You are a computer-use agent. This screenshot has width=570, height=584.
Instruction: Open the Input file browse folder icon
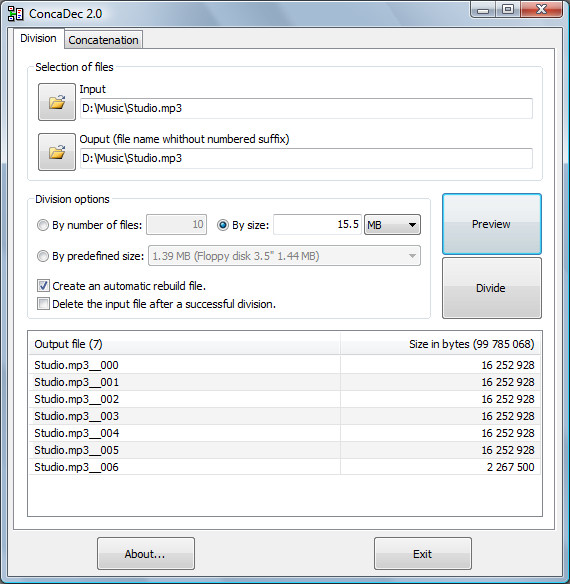click(57, 102)
